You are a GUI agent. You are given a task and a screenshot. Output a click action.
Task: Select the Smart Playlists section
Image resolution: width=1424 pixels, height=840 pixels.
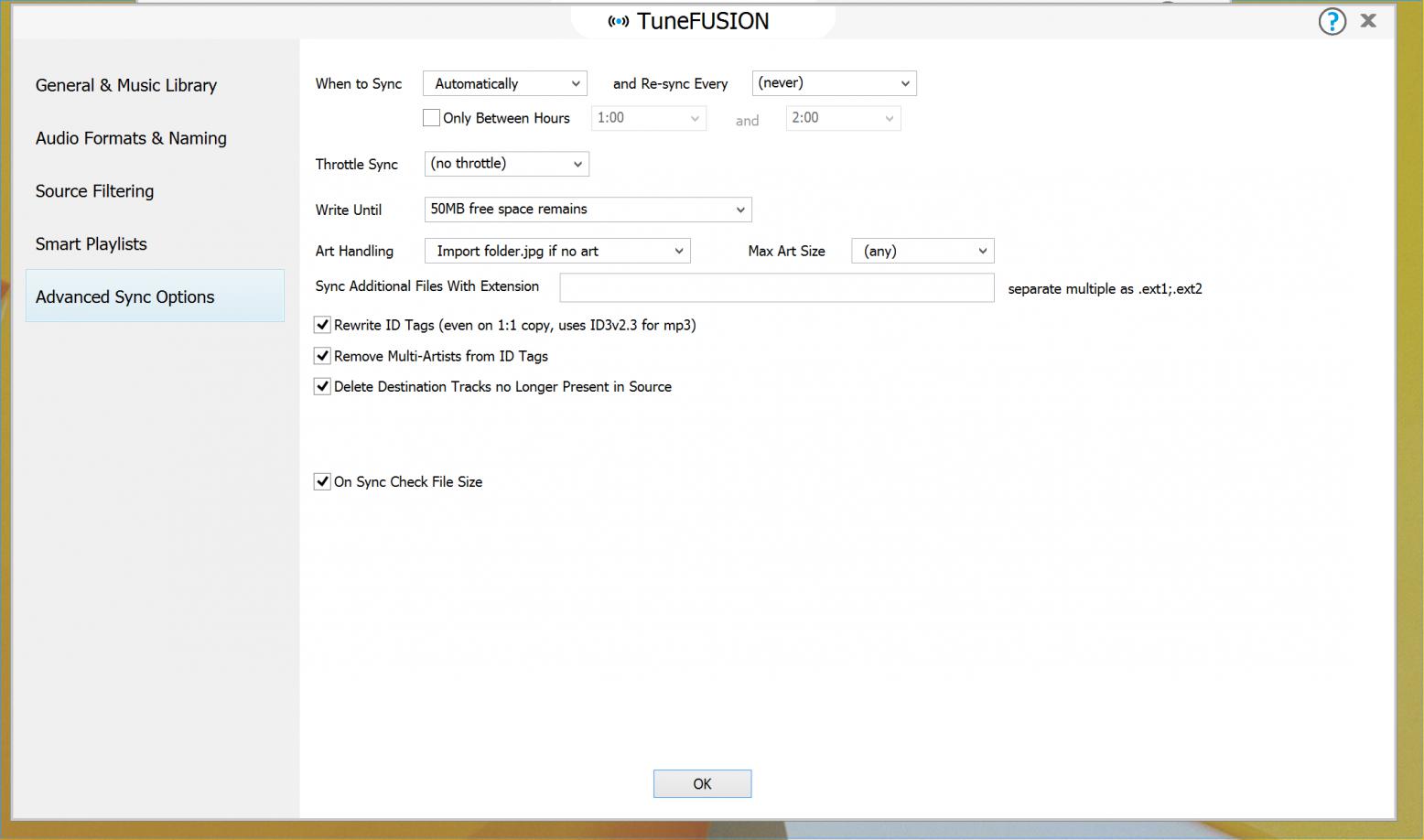click(92, 244)
